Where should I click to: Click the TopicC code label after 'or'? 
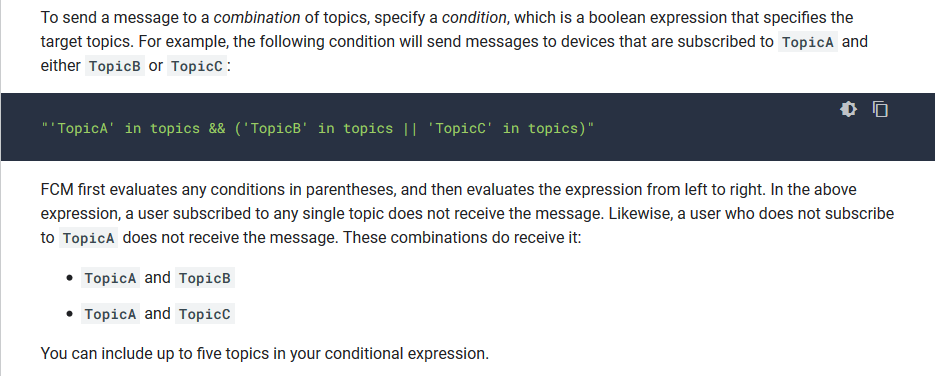click(x=197, y=66)
